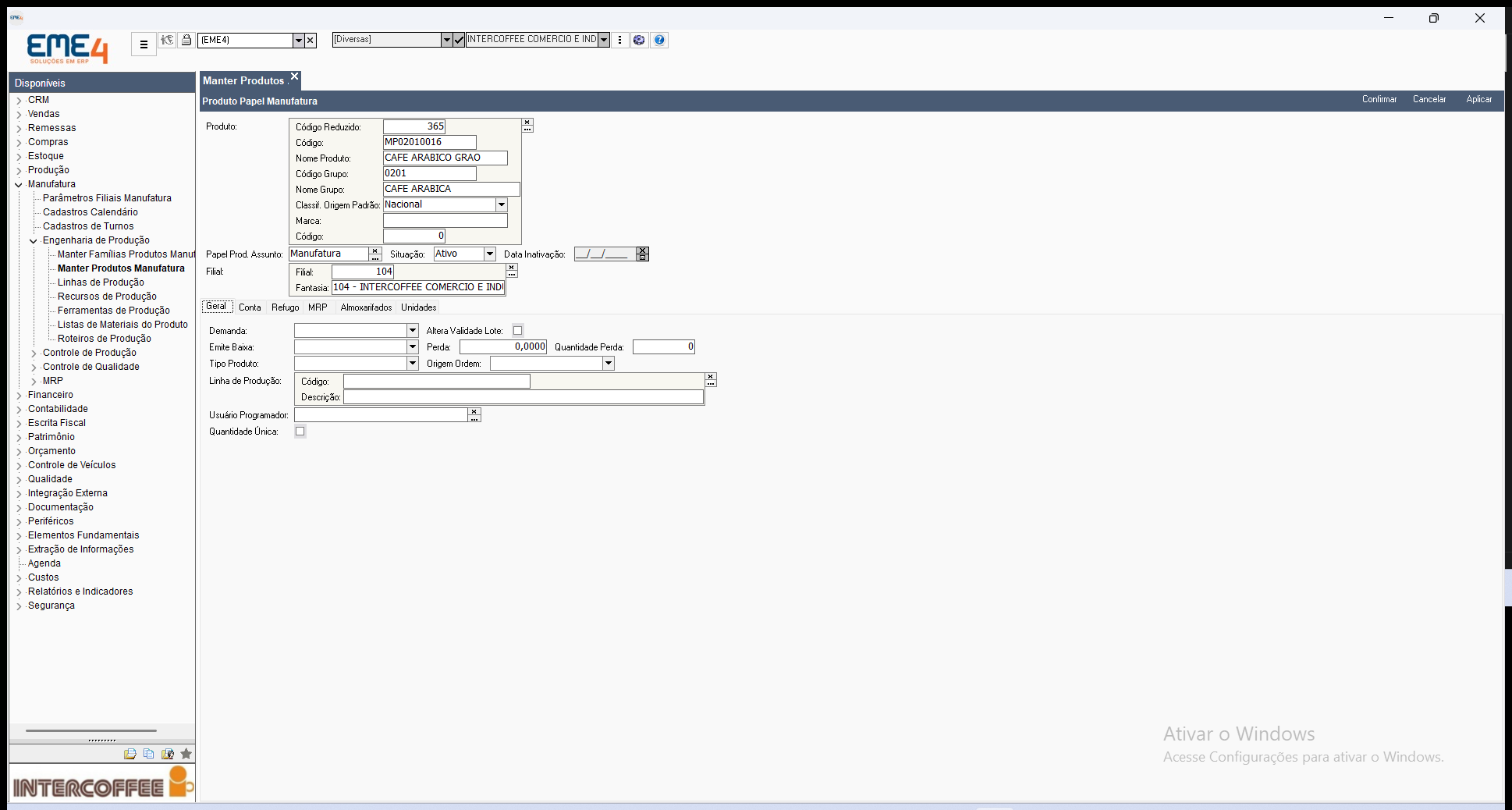Click the copy documents icon in the sidebar footer
The width and height of the screenshot is (1512, 810).
click(x=148, y=754)
